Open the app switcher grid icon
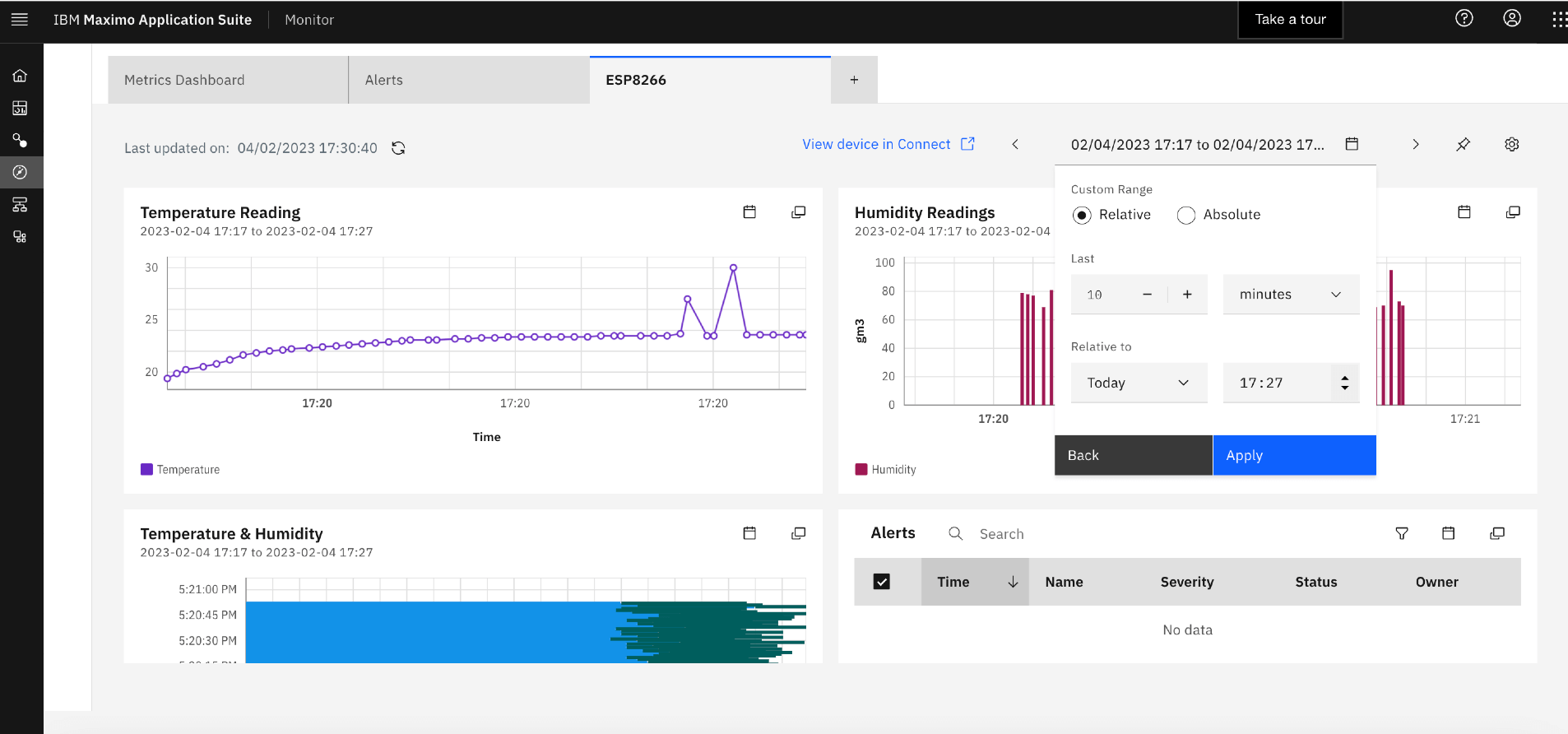 (1559, 19)
